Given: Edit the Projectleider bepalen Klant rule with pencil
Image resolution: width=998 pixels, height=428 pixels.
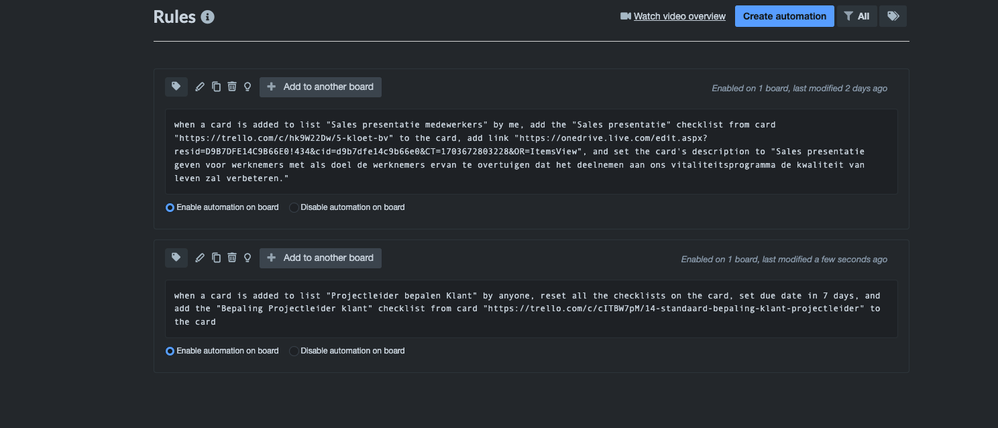Looking at the screenshot, I should [x=200, y=257].
